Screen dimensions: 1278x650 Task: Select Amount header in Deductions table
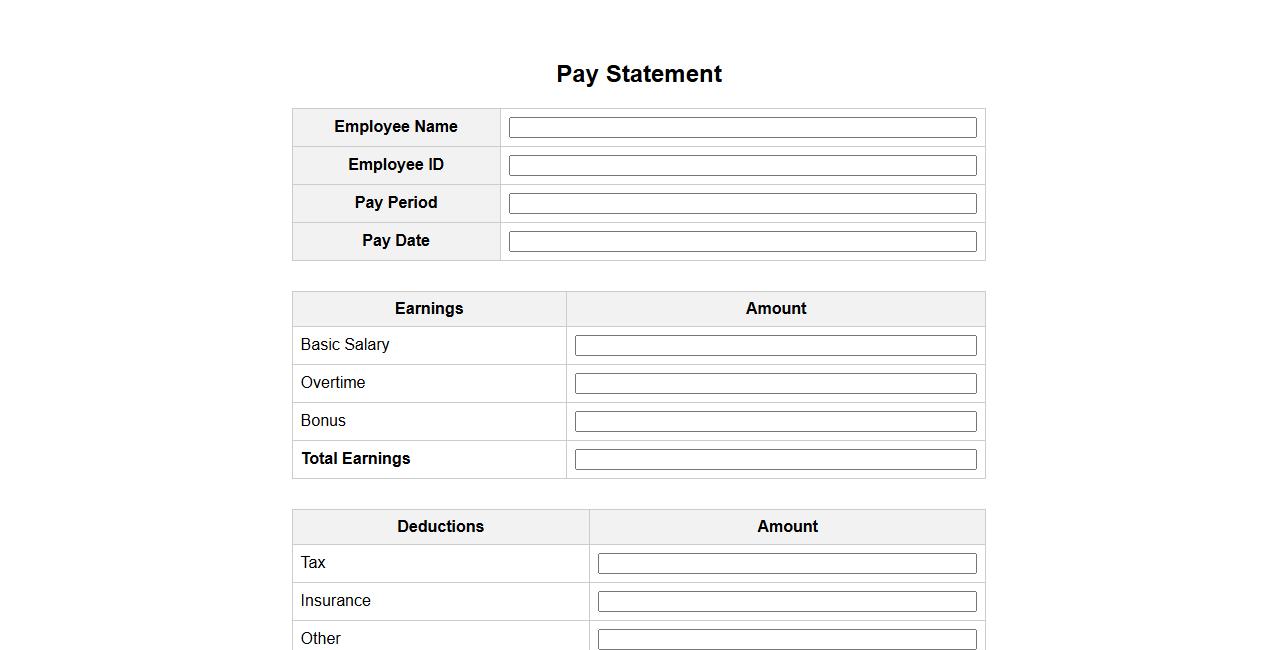point(787,527)
